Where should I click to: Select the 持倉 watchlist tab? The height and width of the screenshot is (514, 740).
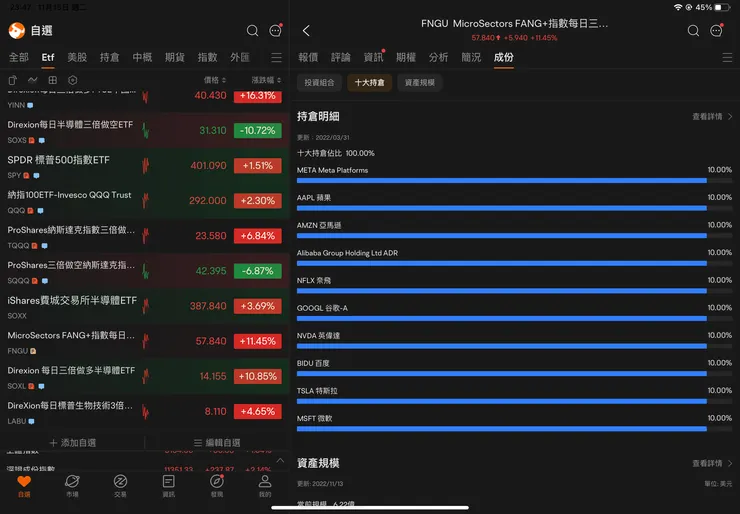pyautogui.click(x=109, y=58)
